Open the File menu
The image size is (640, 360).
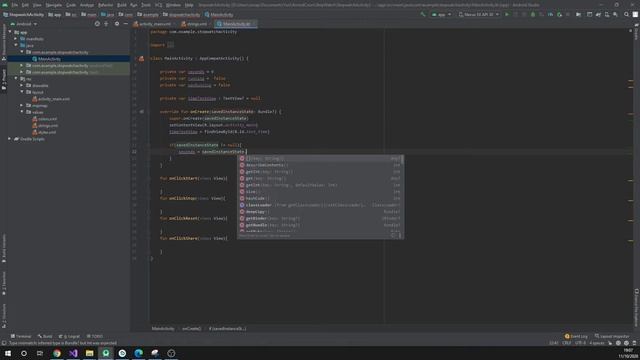(15, 5)
